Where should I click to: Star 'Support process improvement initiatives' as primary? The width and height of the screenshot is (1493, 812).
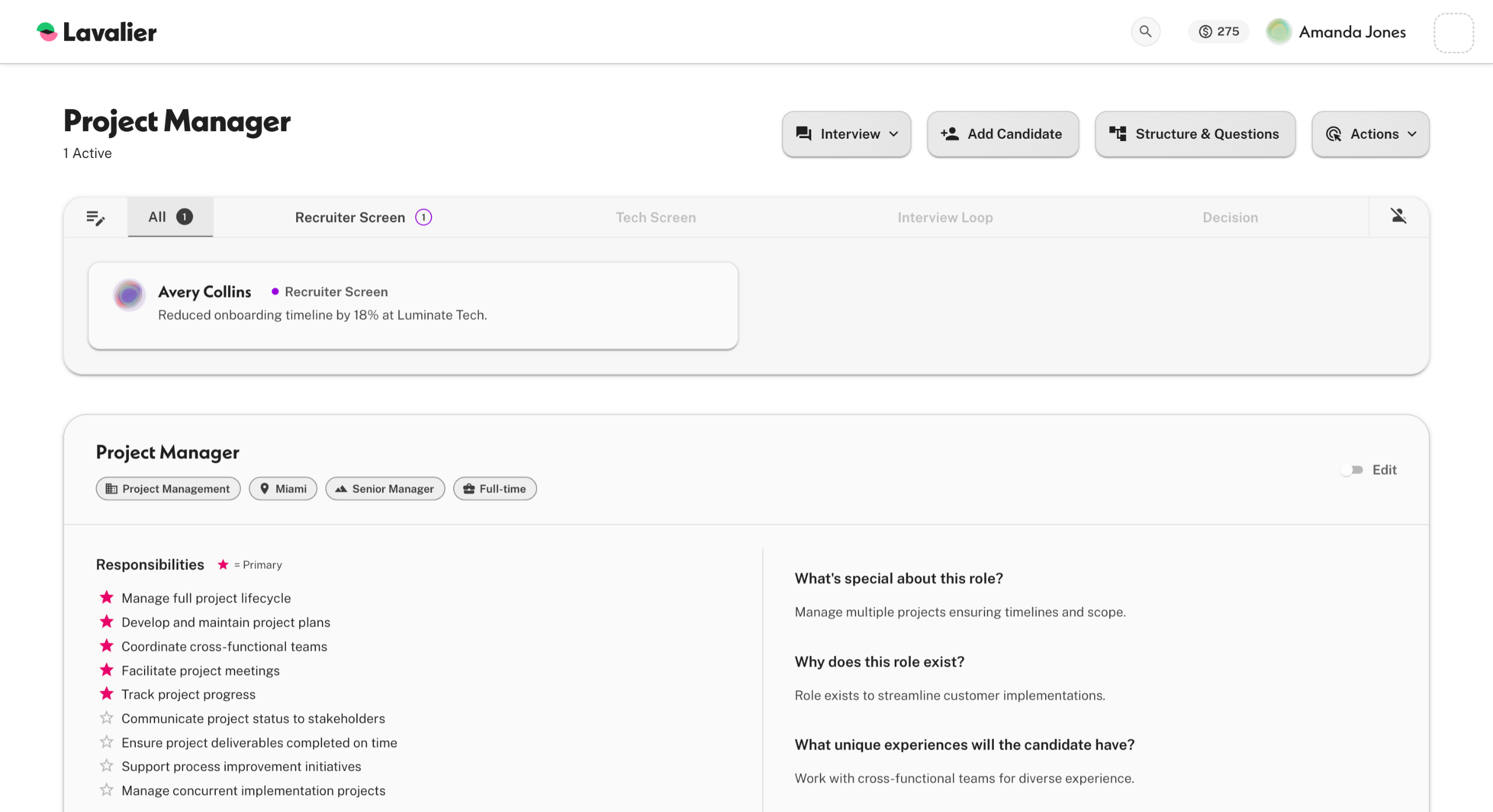tap(106, 766)
